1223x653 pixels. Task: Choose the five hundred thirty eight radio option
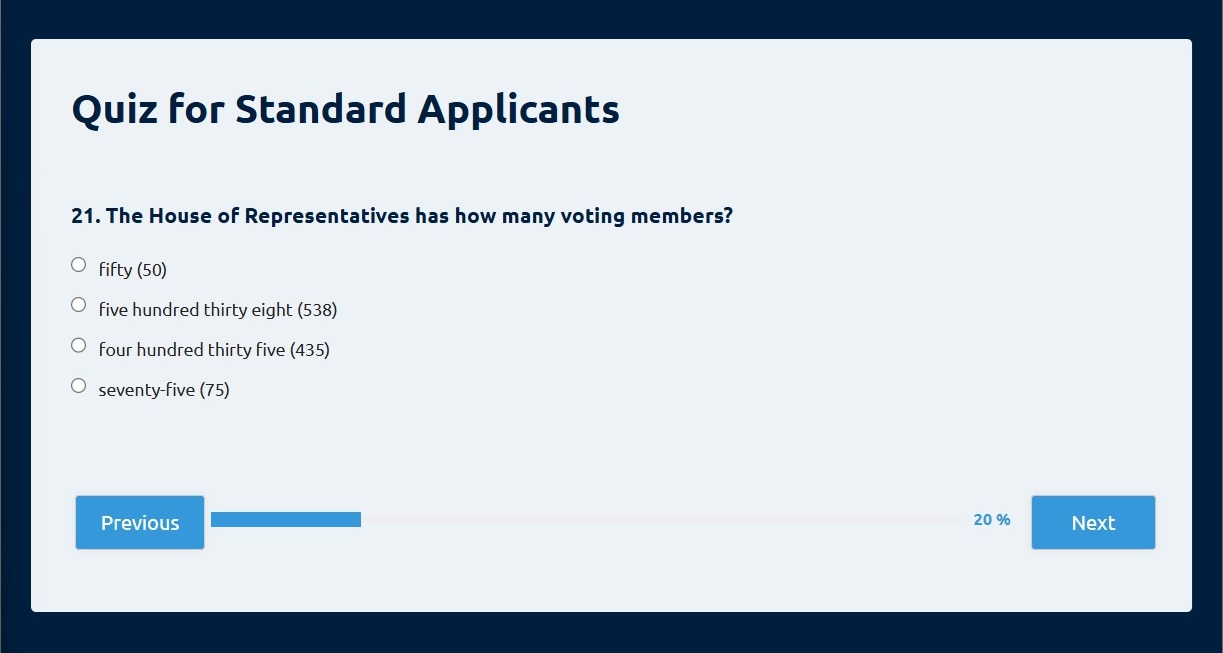point(79,305)
